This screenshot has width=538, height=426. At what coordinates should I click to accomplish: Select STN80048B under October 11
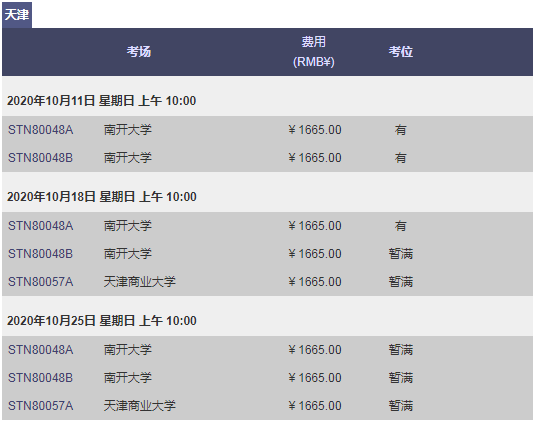[x=40, y=158]
